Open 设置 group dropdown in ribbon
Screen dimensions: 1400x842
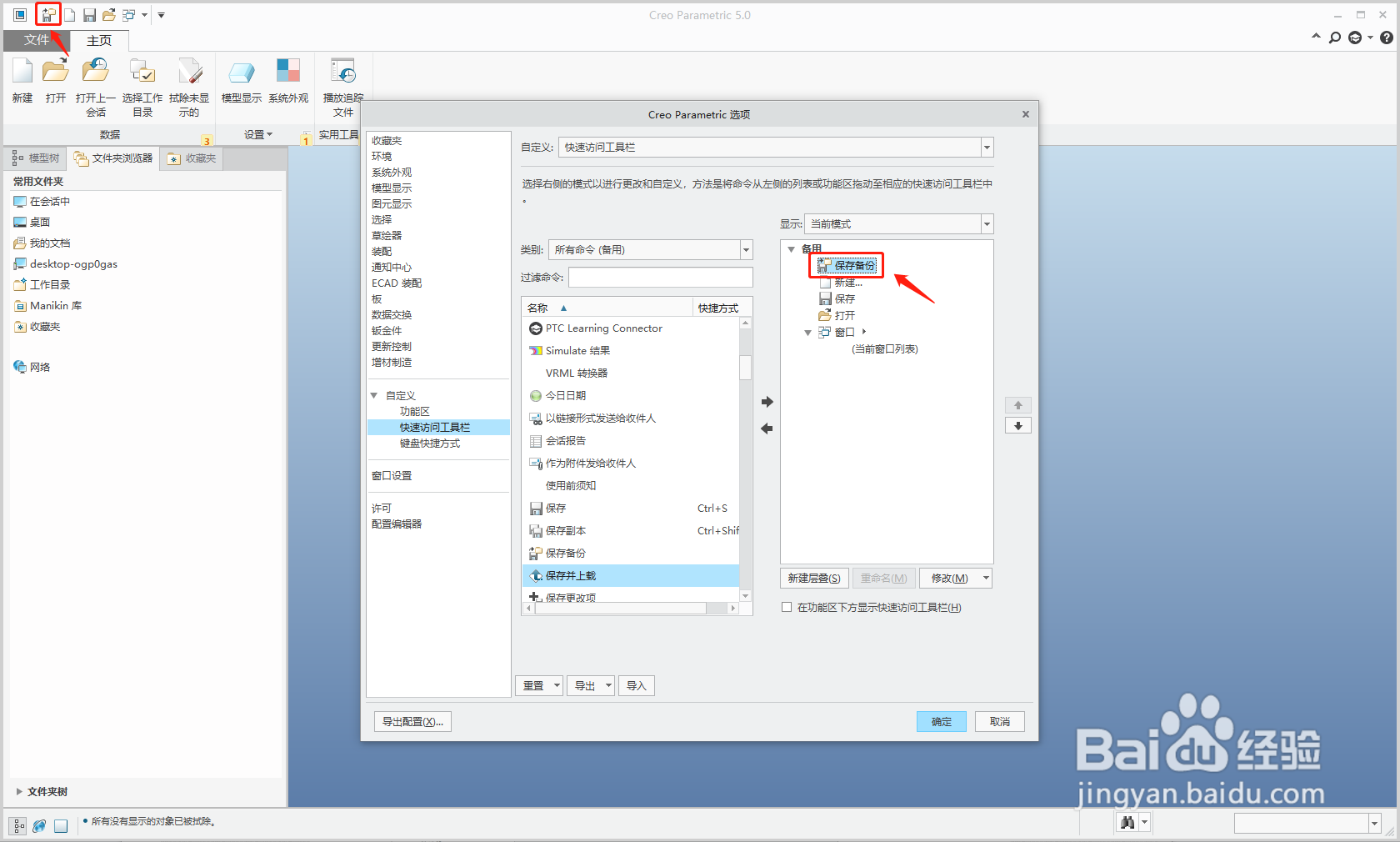258,134
